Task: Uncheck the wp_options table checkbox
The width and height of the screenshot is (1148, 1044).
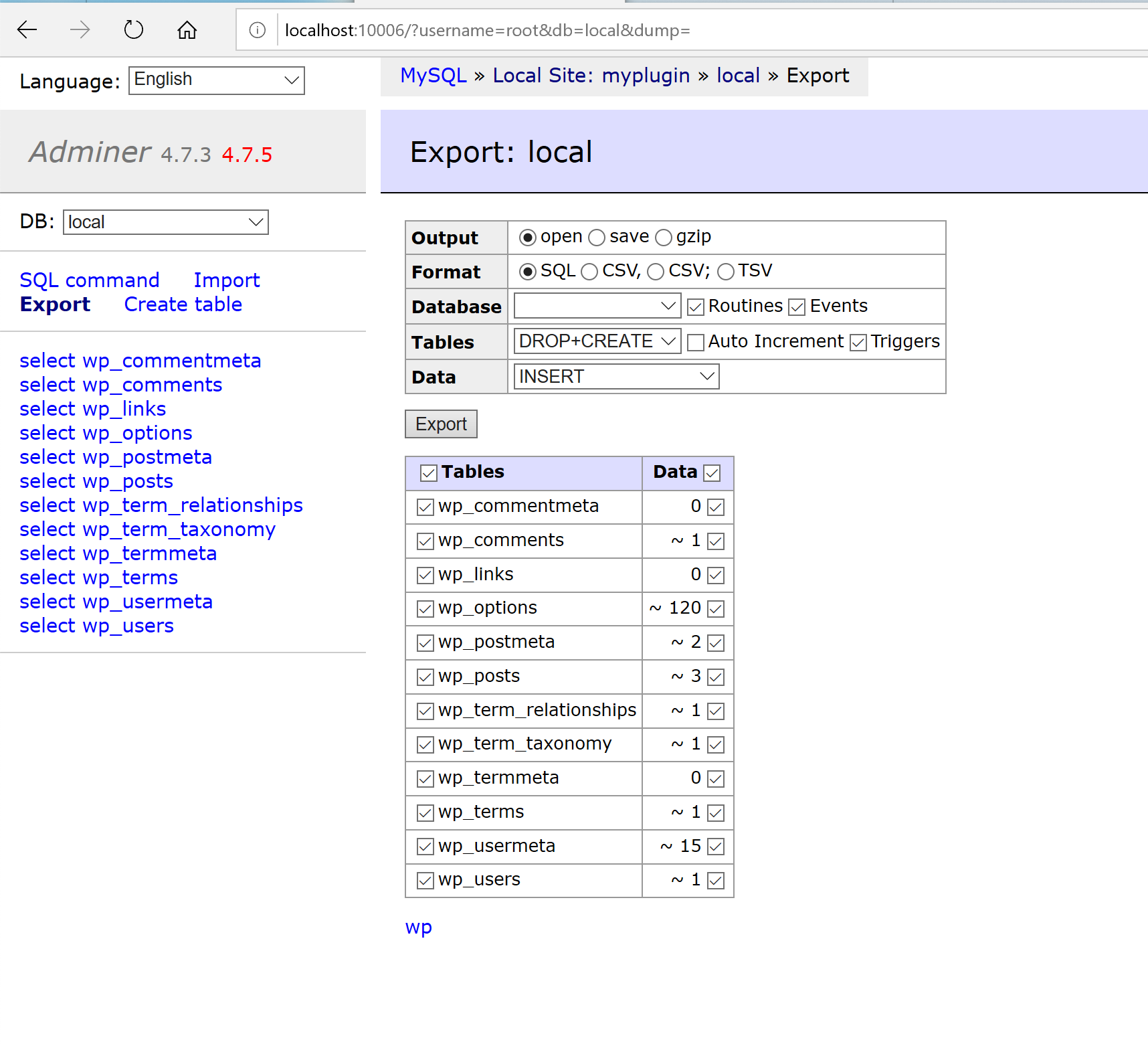Action: [425, 609]
